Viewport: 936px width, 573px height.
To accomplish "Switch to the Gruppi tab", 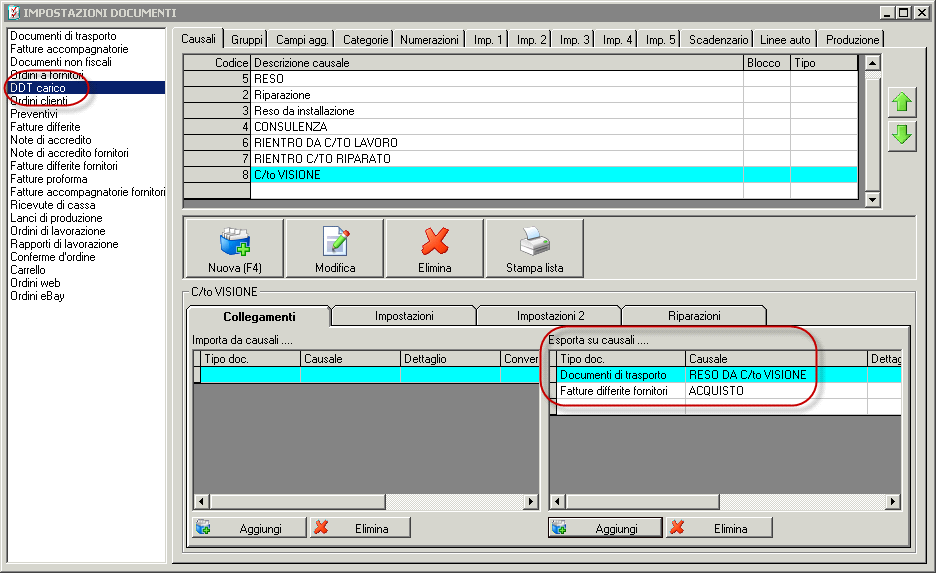I will tap(247, 40).
